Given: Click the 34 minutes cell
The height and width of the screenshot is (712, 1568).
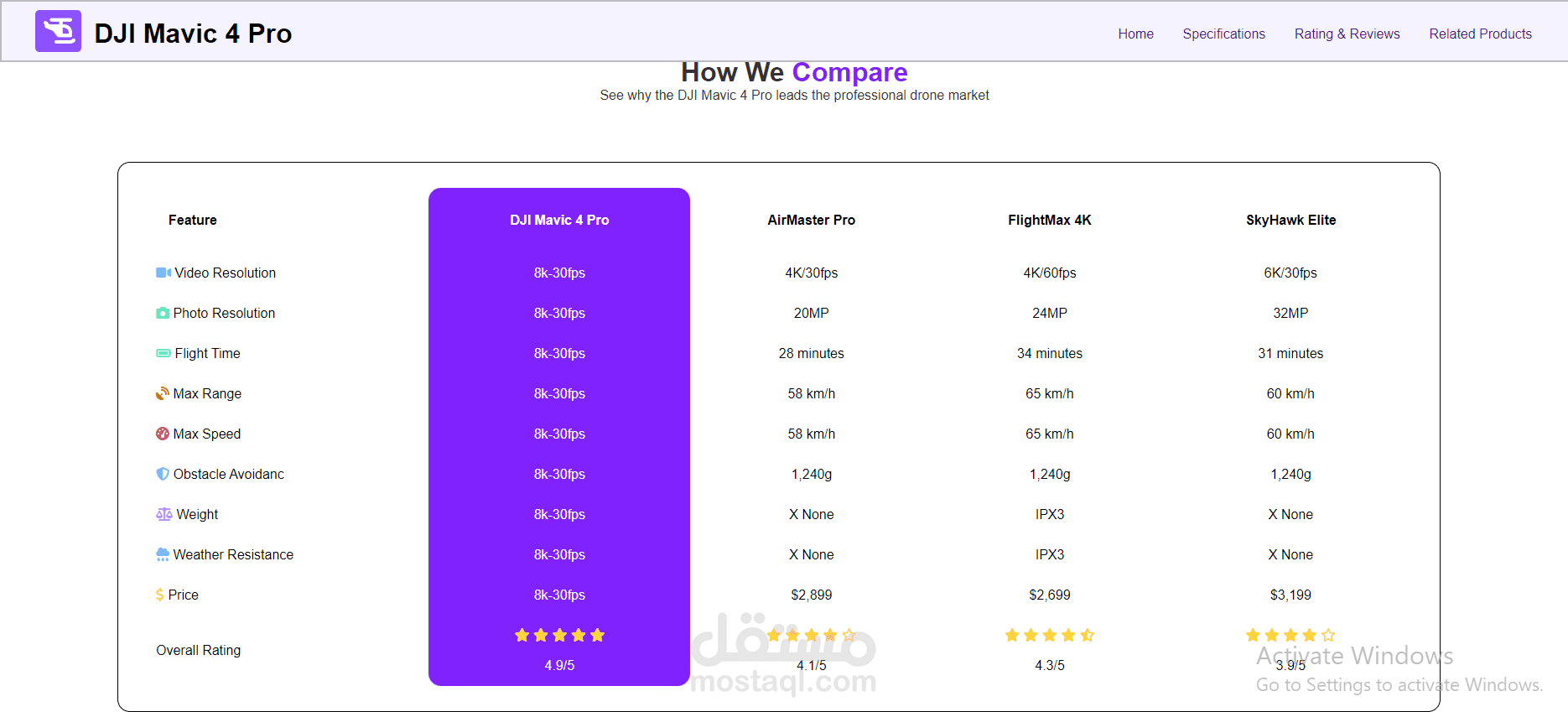Looking at the screenshot, I should tap(1050, 353).
